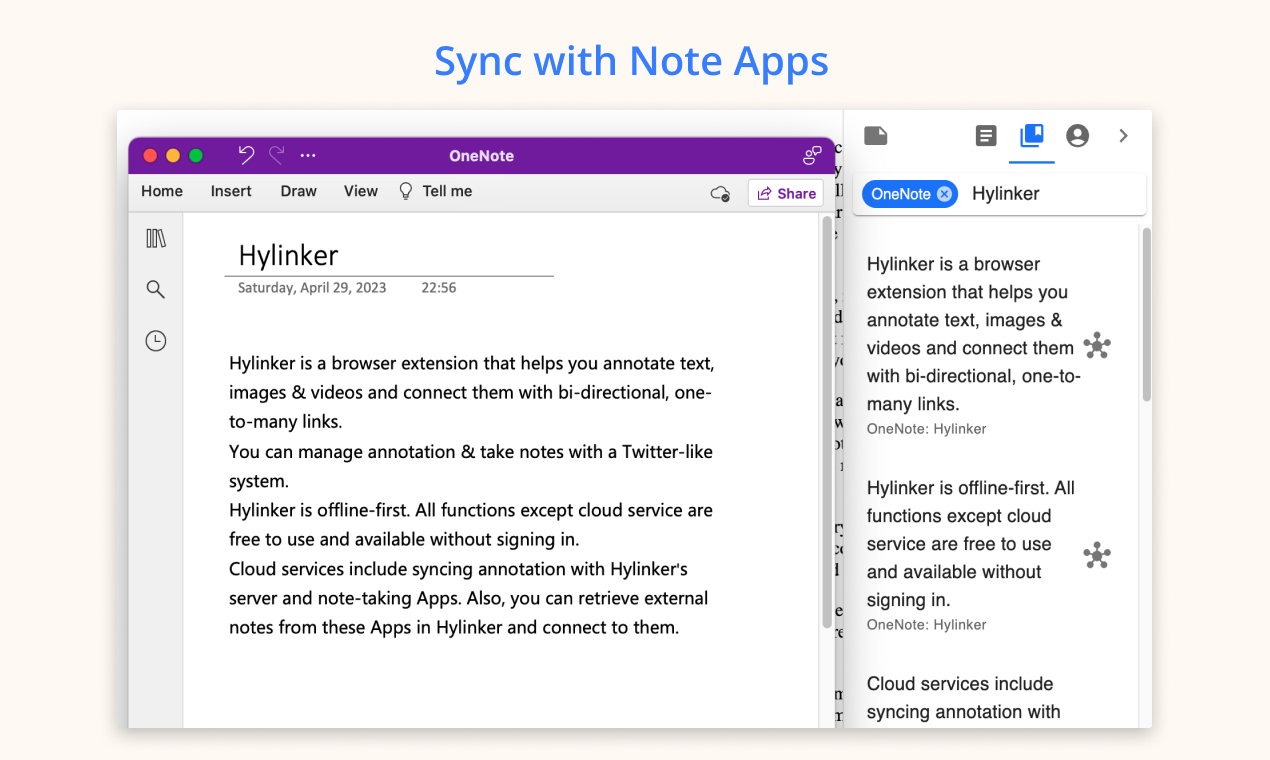Image resolution: width=1270 pixels, height=760 pixels.
Task: Click the Redo arrow in OneNote title bar
Action: [277, 155]
